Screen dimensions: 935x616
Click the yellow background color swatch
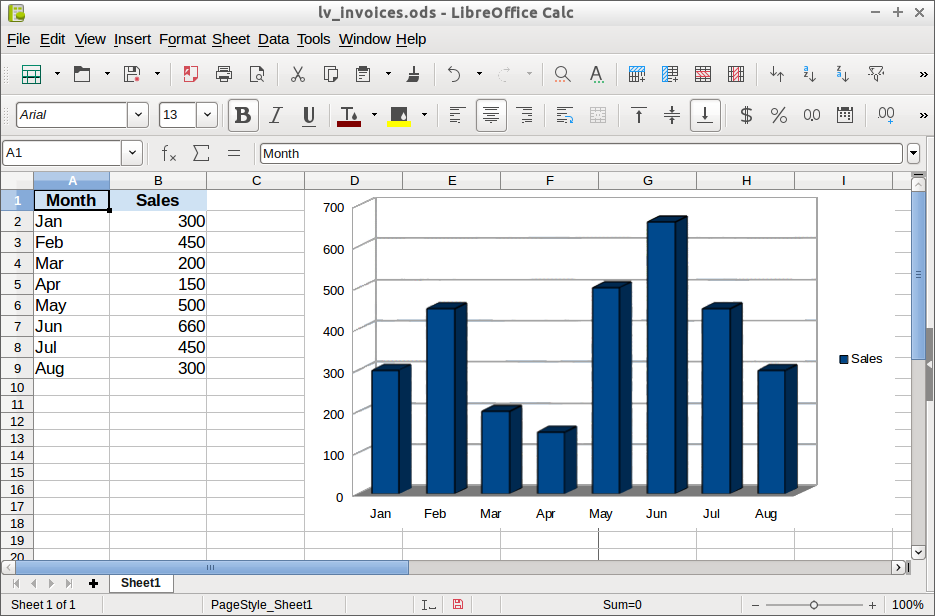[399, 115]
